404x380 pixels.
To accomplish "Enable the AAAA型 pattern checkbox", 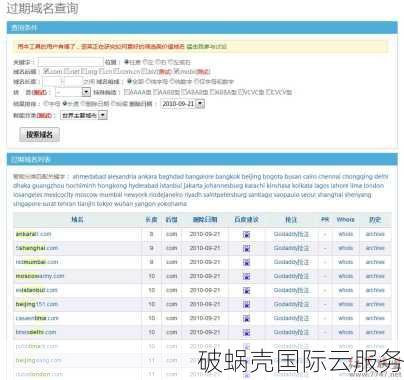I will coord(127,92).
